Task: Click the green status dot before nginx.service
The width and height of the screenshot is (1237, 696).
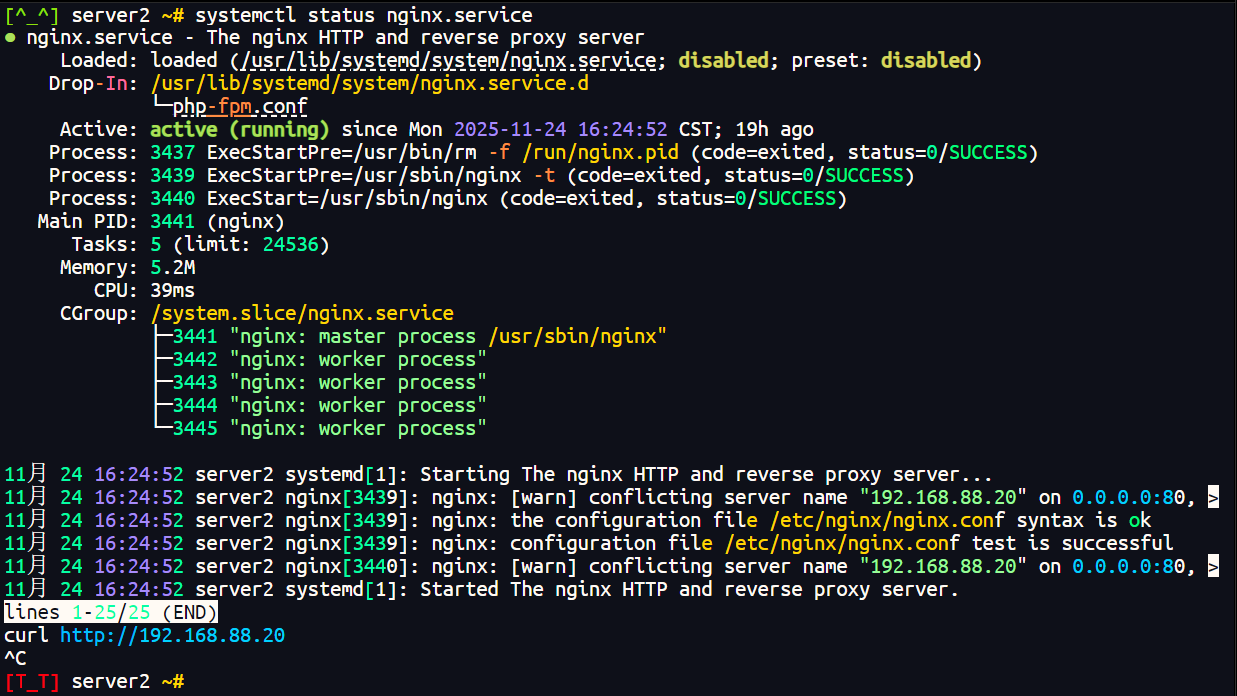Action: click(x=10, y=38)
